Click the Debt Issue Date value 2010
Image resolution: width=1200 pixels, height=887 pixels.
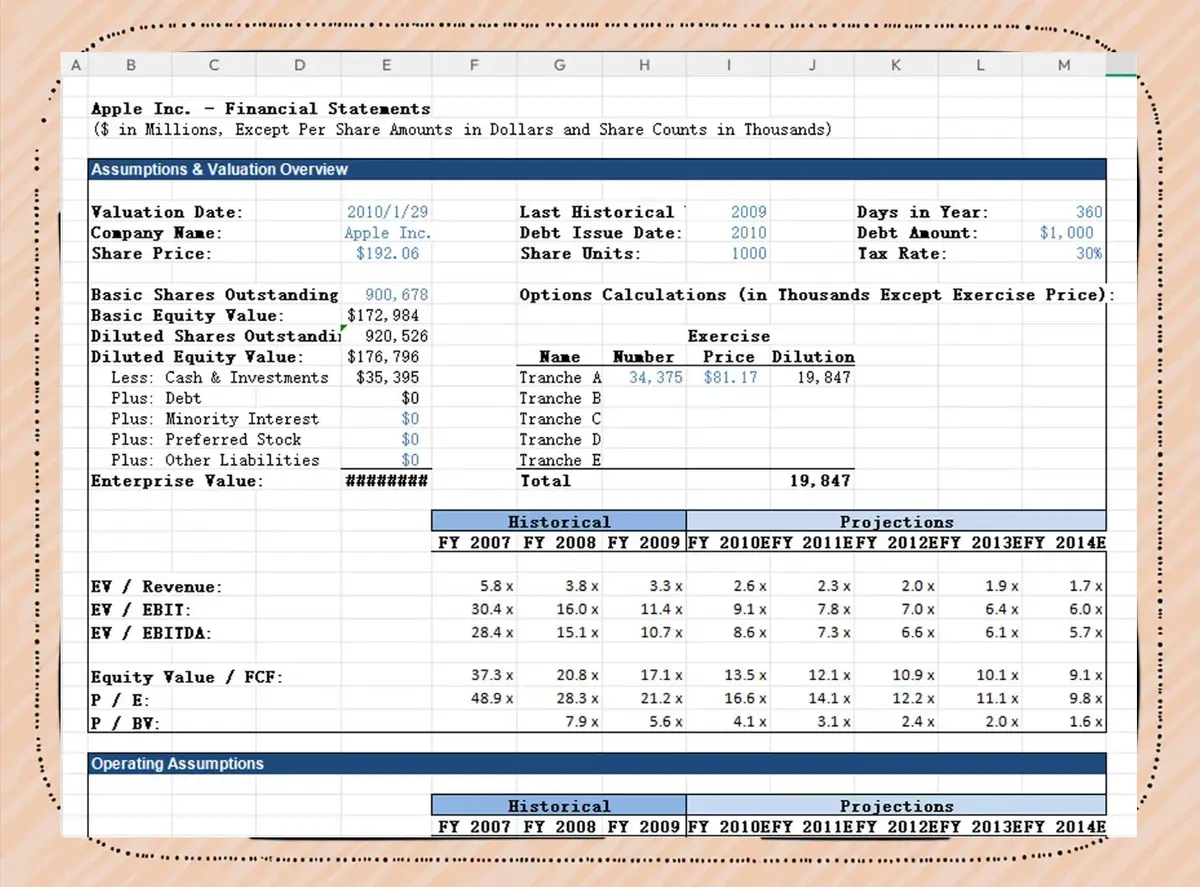tap(748, 233)
